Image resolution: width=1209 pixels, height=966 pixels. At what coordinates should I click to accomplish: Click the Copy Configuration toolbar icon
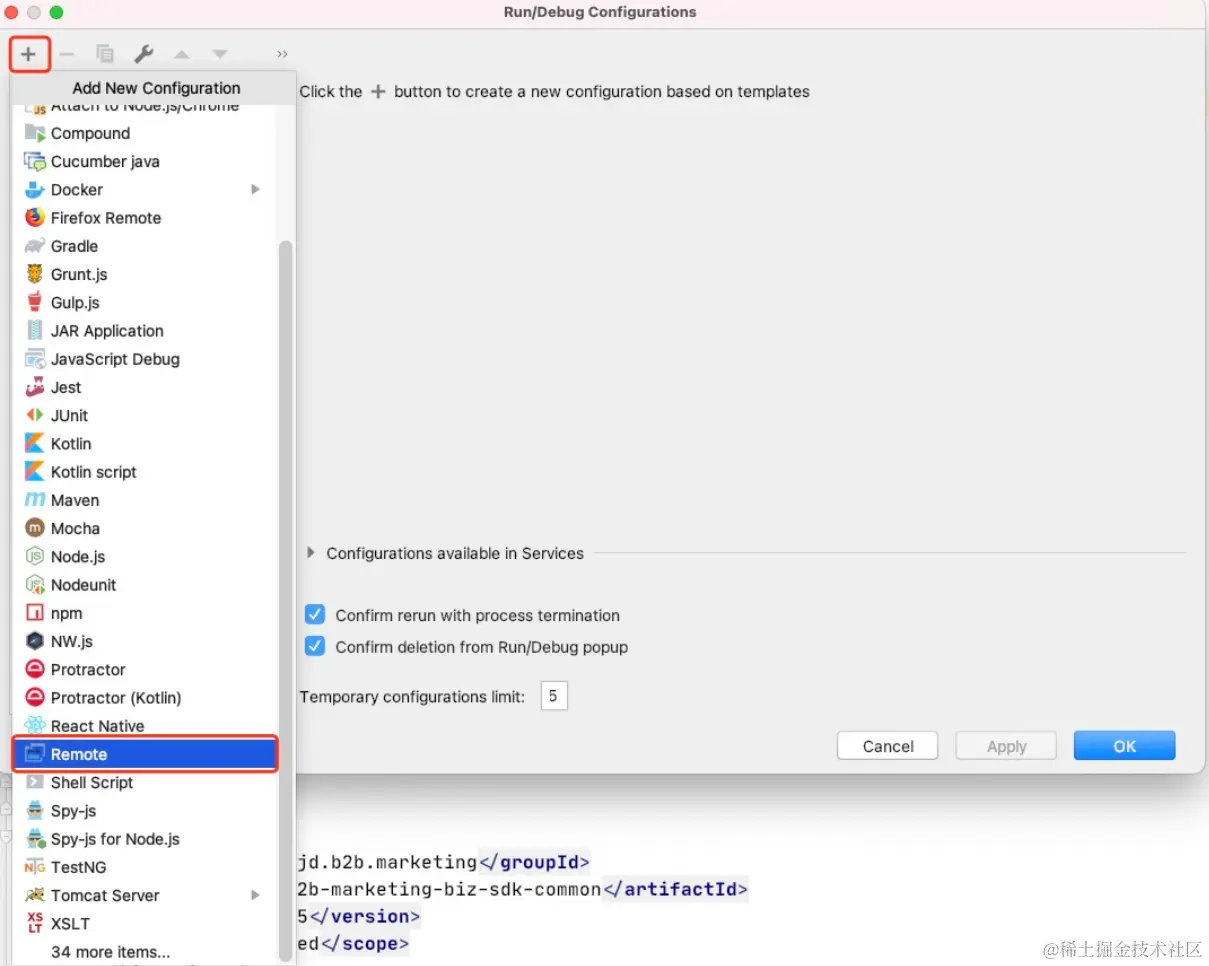pos(104,54)
